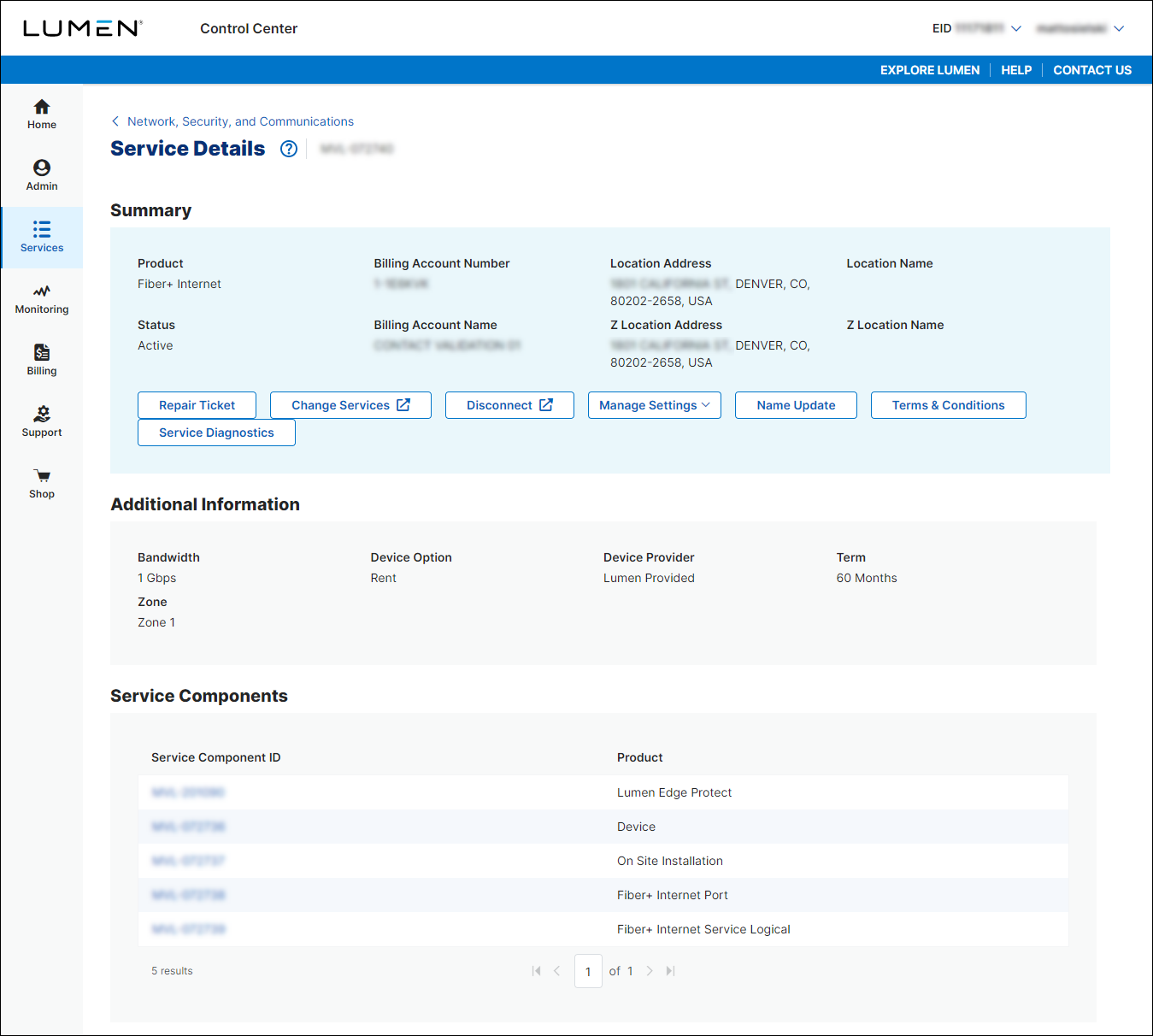The width and height of the screenshot is (1153, 1036).
Task: Click the Lumen logo
Action: point(82,28)
